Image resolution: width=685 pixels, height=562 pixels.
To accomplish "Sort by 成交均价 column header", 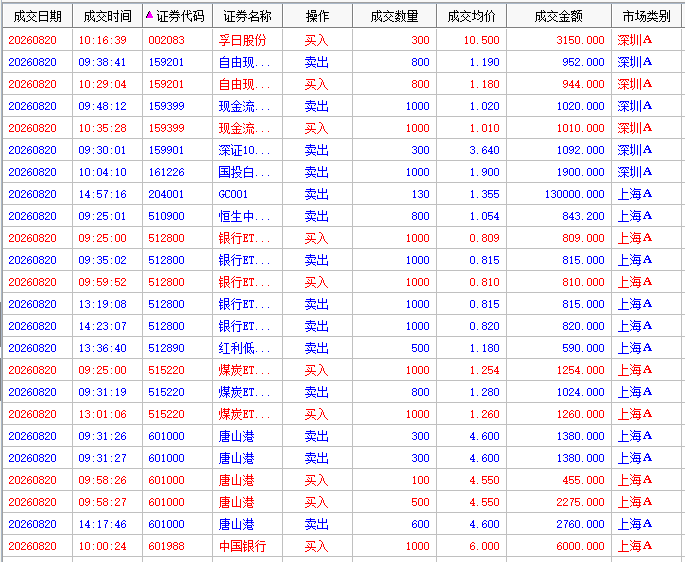I will (x=471, y=17).
